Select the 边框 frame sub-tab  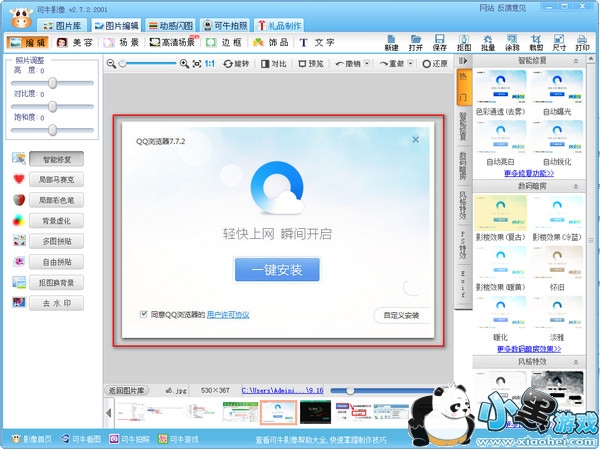click(223, 42)
